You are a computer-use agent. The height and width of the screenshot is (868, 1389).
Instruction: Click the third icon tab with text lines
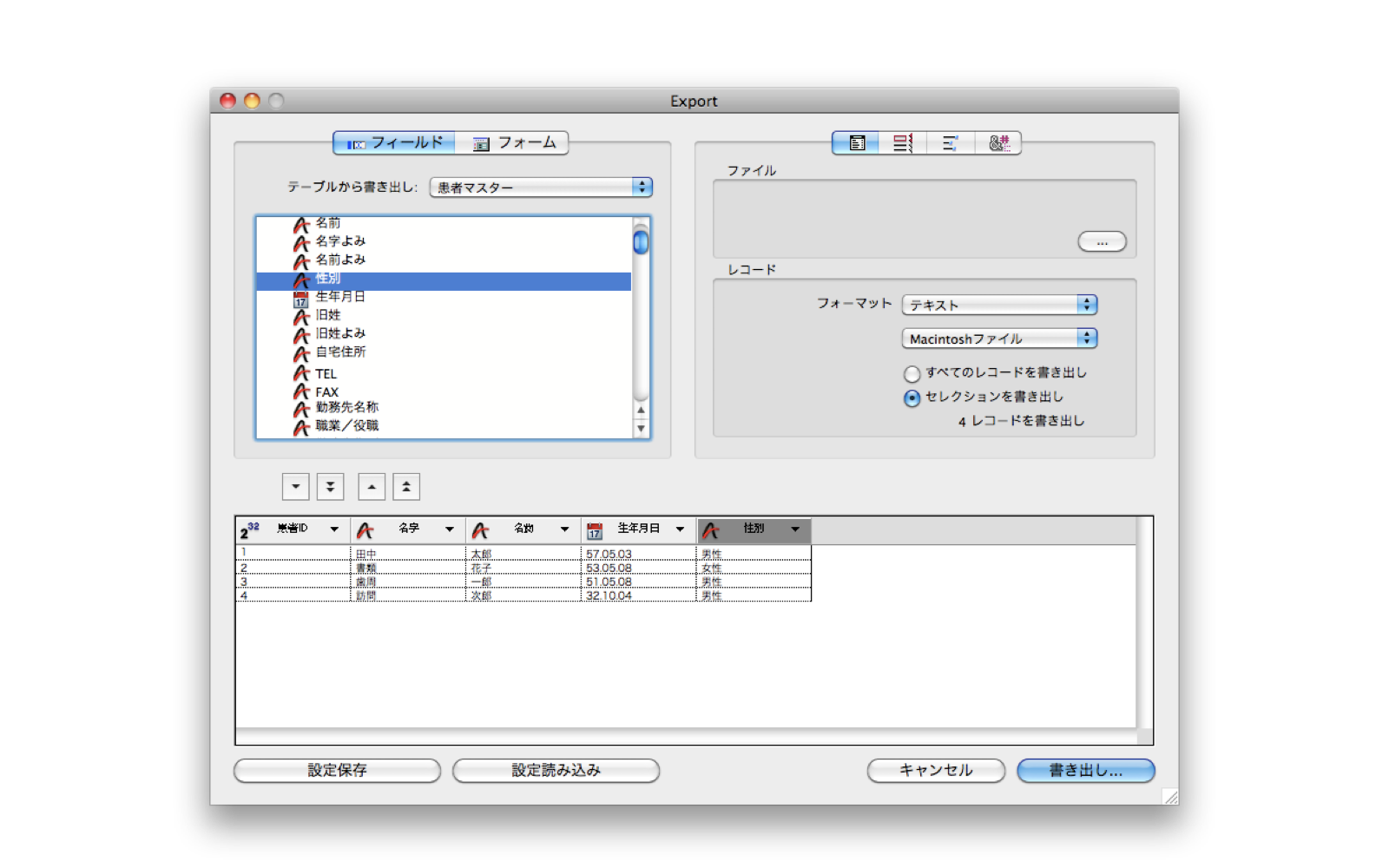click(950, 143)
